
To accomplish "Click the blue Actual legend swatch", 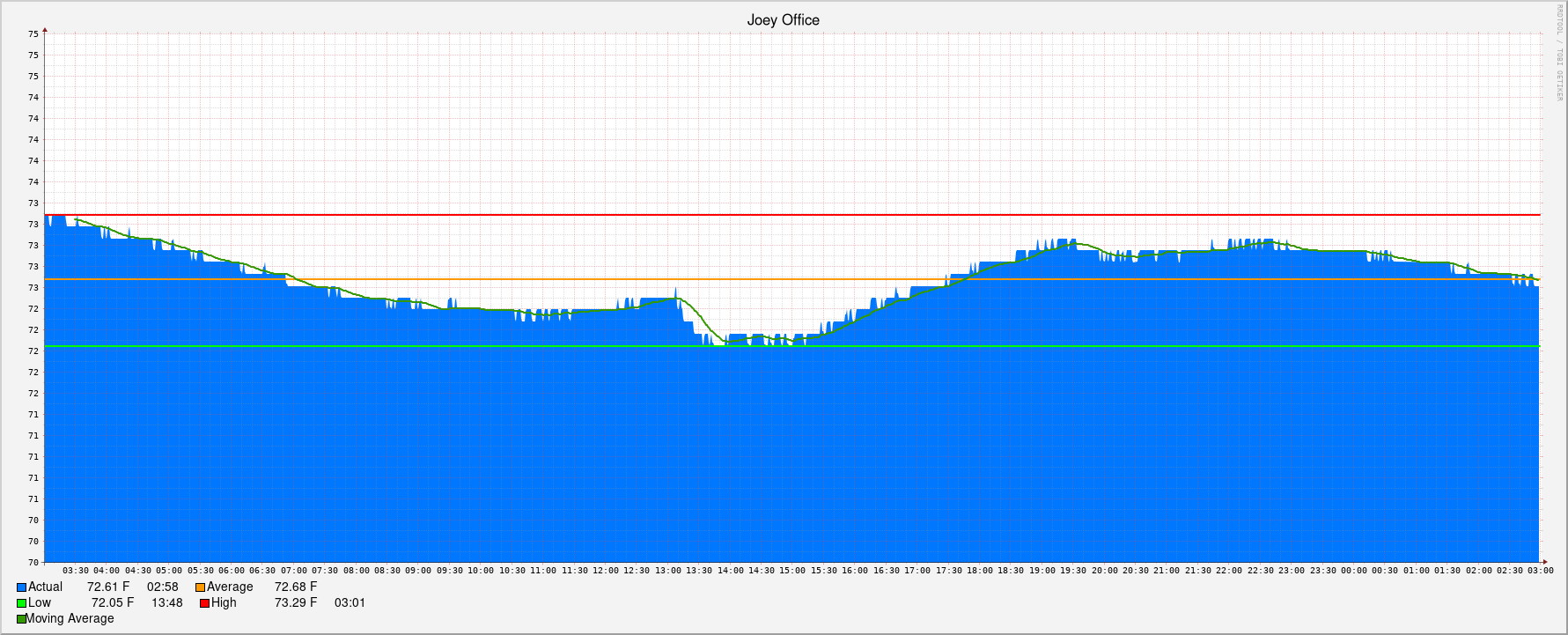I will click(x=21, y=587).
